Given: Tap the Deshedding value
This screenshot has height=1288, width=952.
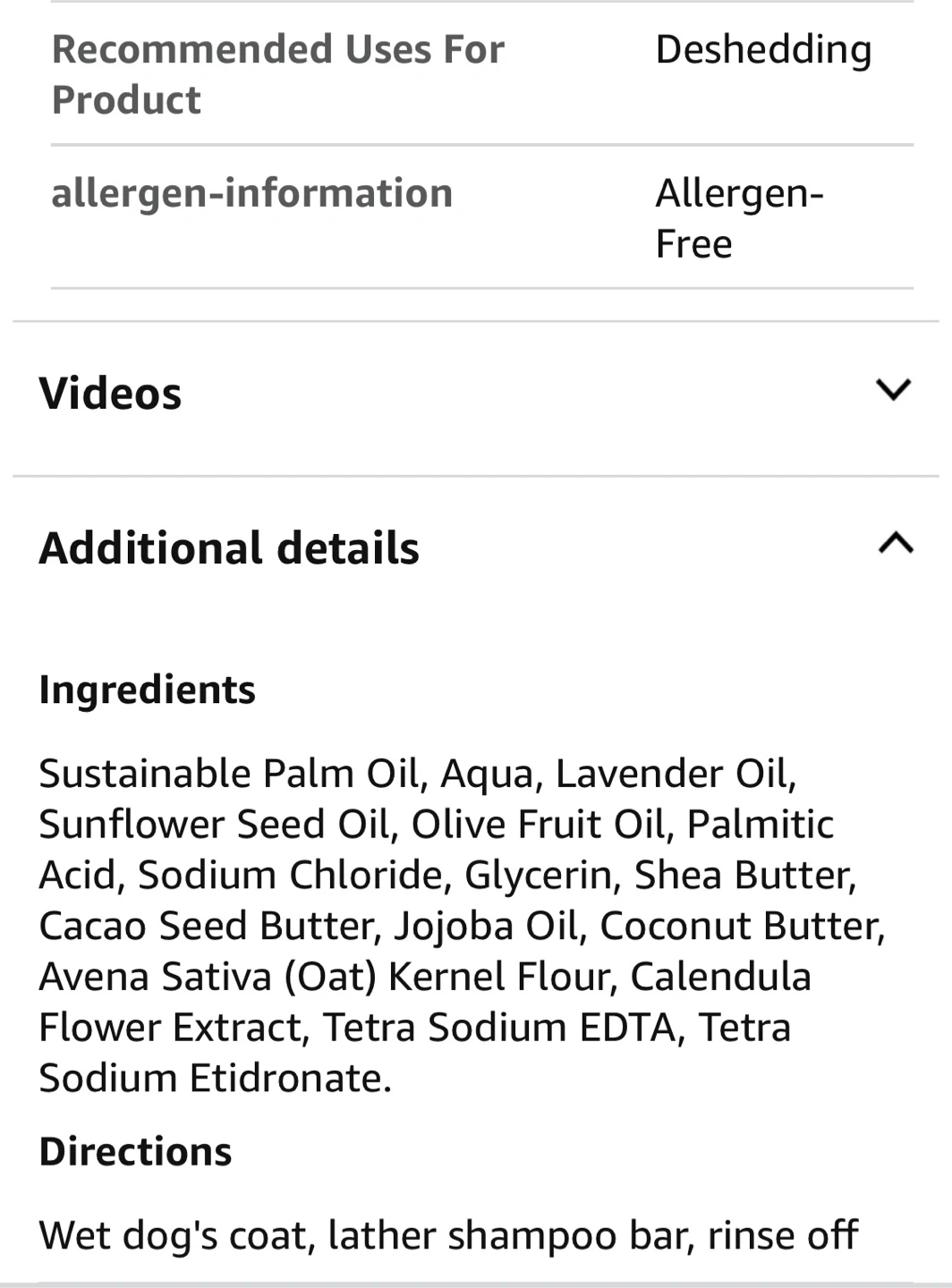Looking at the screenshot, I should pos(763,50).
